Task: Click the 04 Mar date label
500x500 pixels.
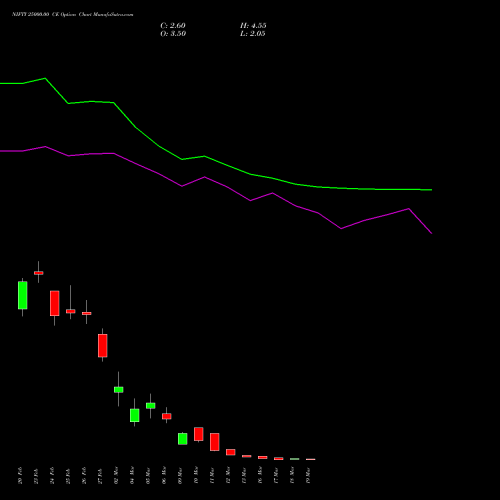Action: click(133, 475)
